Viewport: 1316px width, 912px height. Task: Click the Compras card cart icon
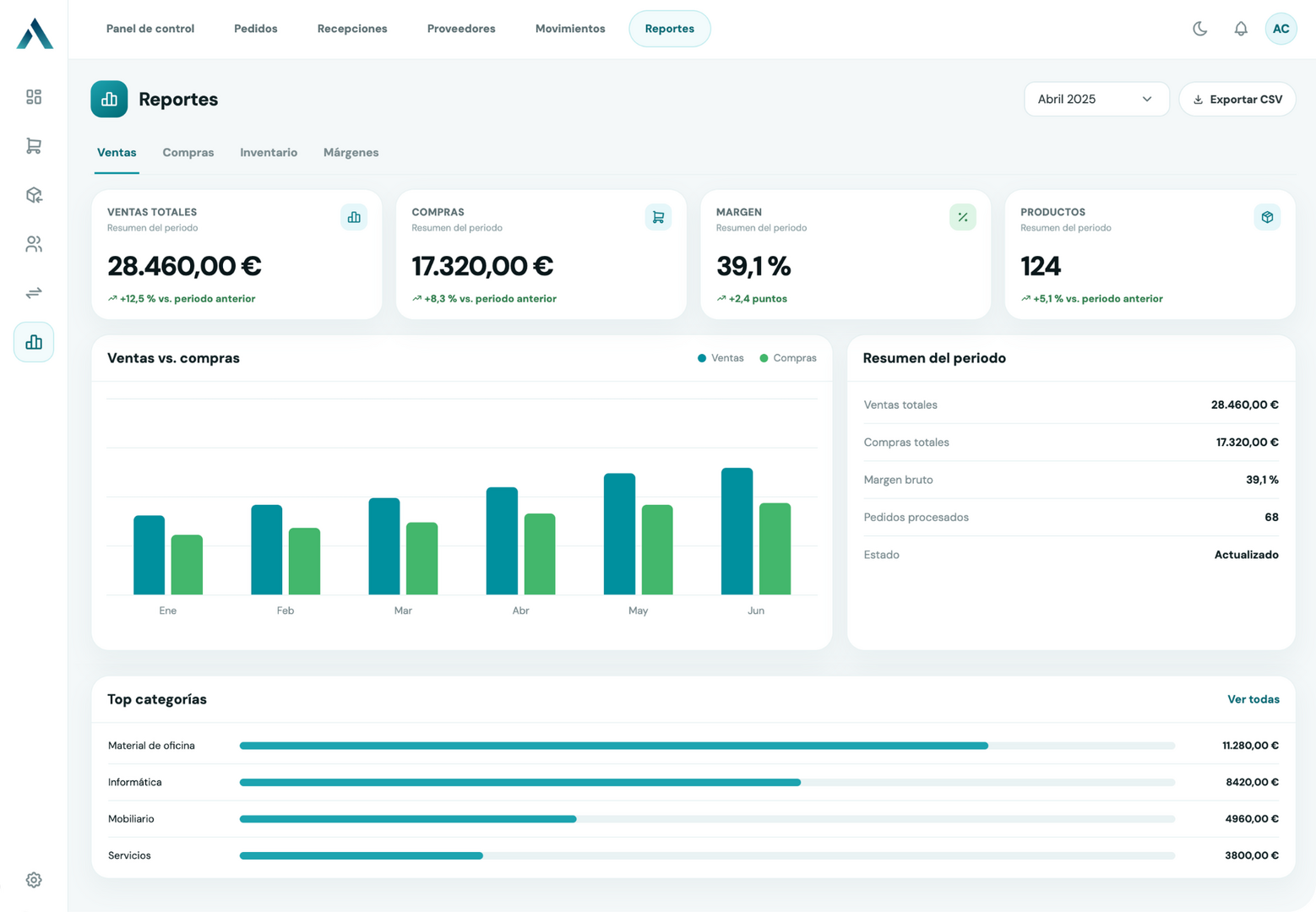[658, 217]
